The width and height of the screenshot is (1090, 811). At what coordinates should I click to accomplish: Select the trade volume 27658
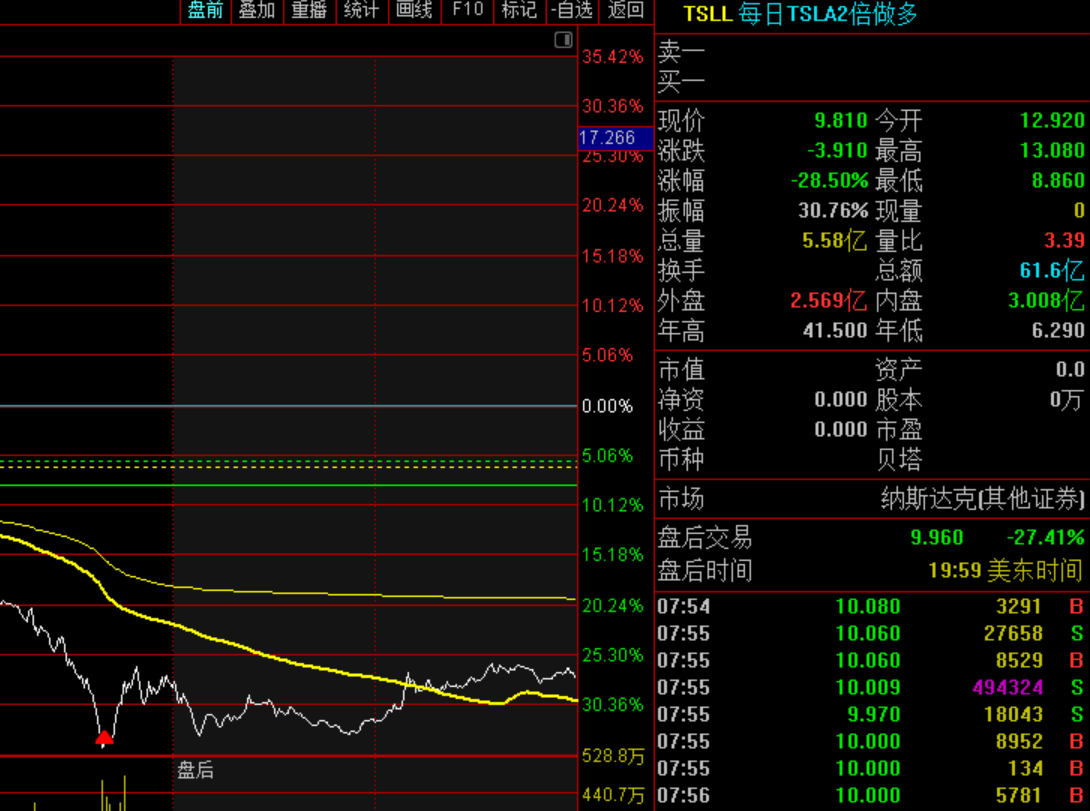pyautogui.click(x=1013, y=634)
